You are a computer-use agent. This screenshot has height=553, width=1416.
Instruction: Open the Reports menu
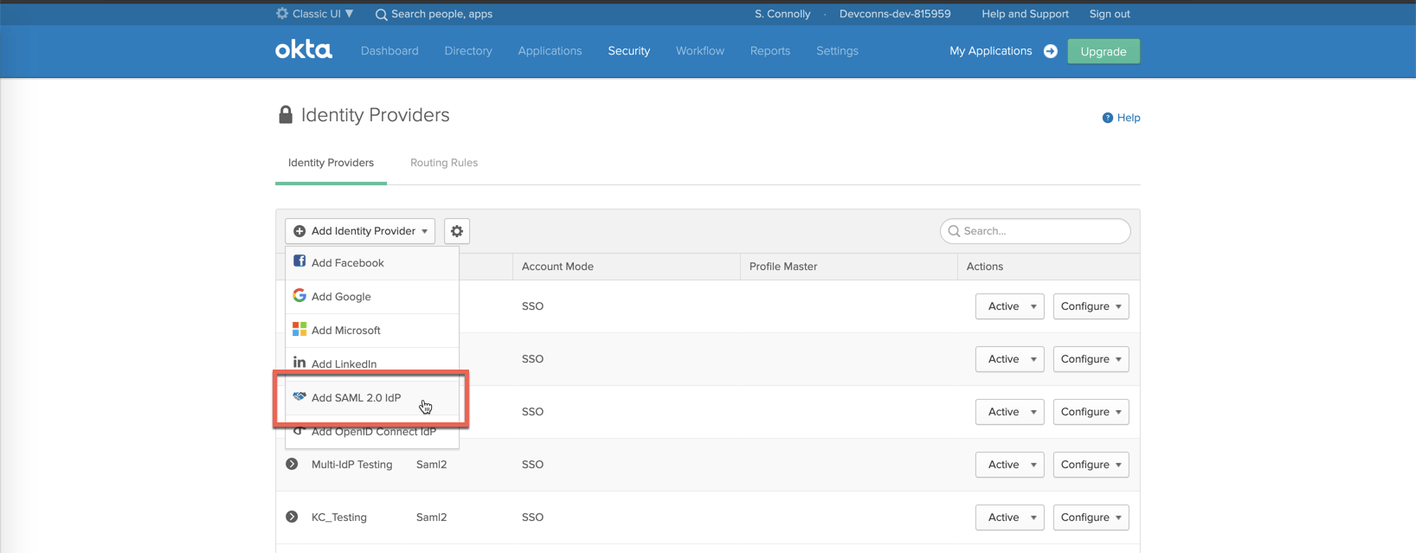770,51
